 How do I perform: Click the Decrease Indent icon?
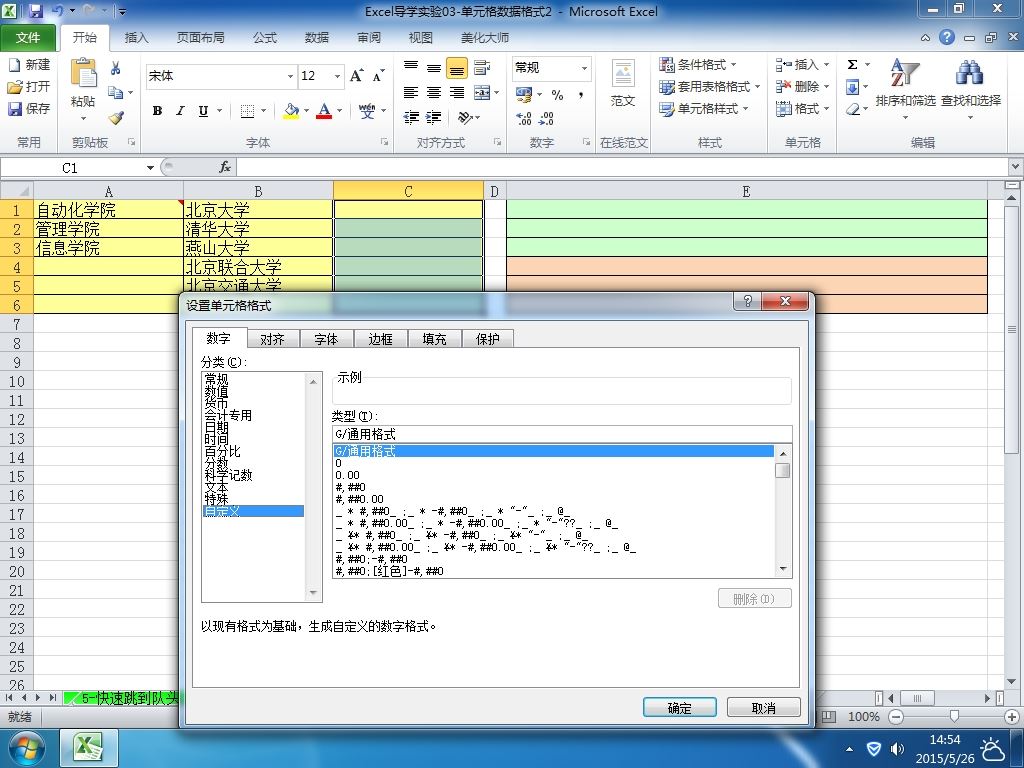411,118
